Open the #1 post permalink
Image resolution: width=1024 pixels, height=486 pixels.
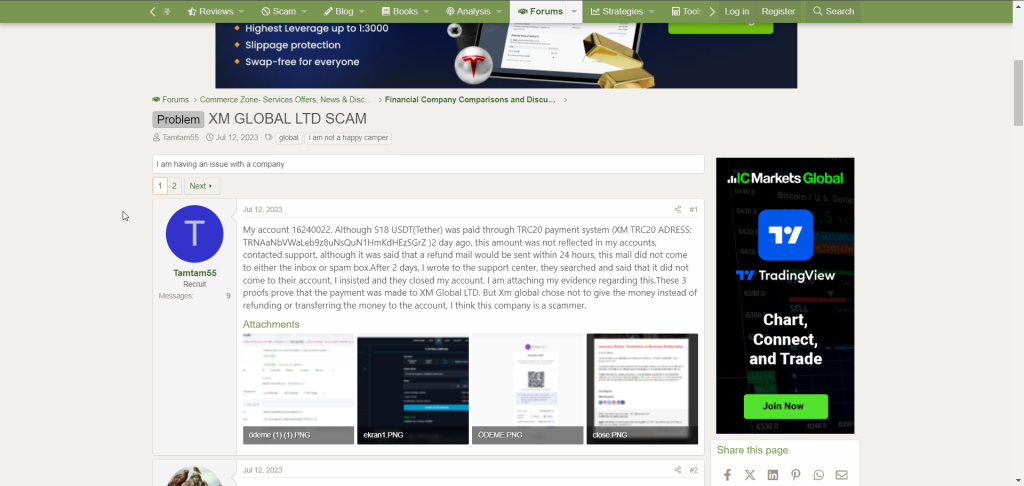coord(694,210)
